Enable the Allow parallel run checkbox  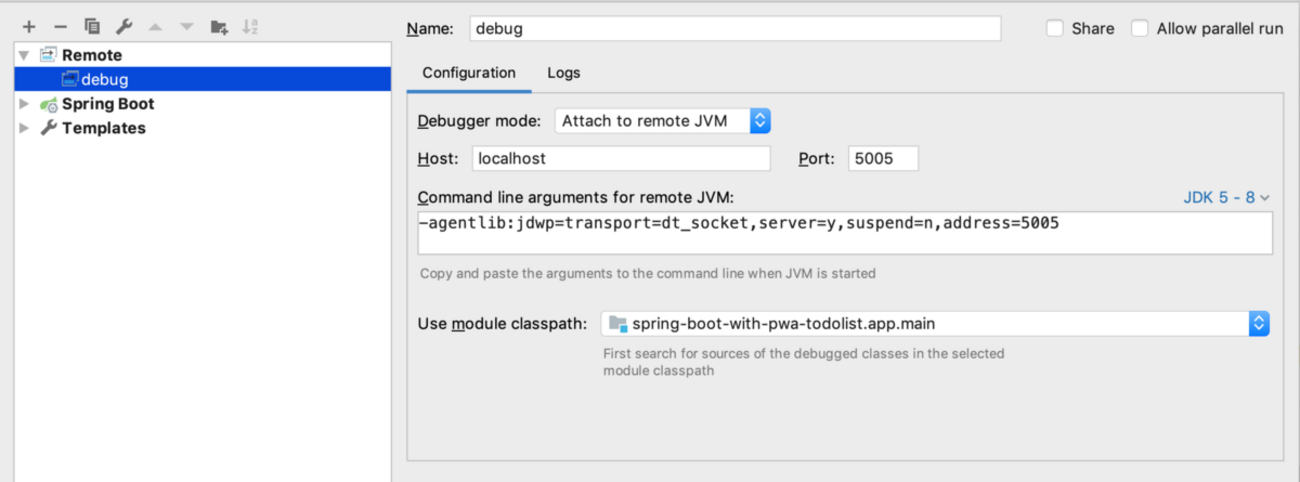(1140, 29)
